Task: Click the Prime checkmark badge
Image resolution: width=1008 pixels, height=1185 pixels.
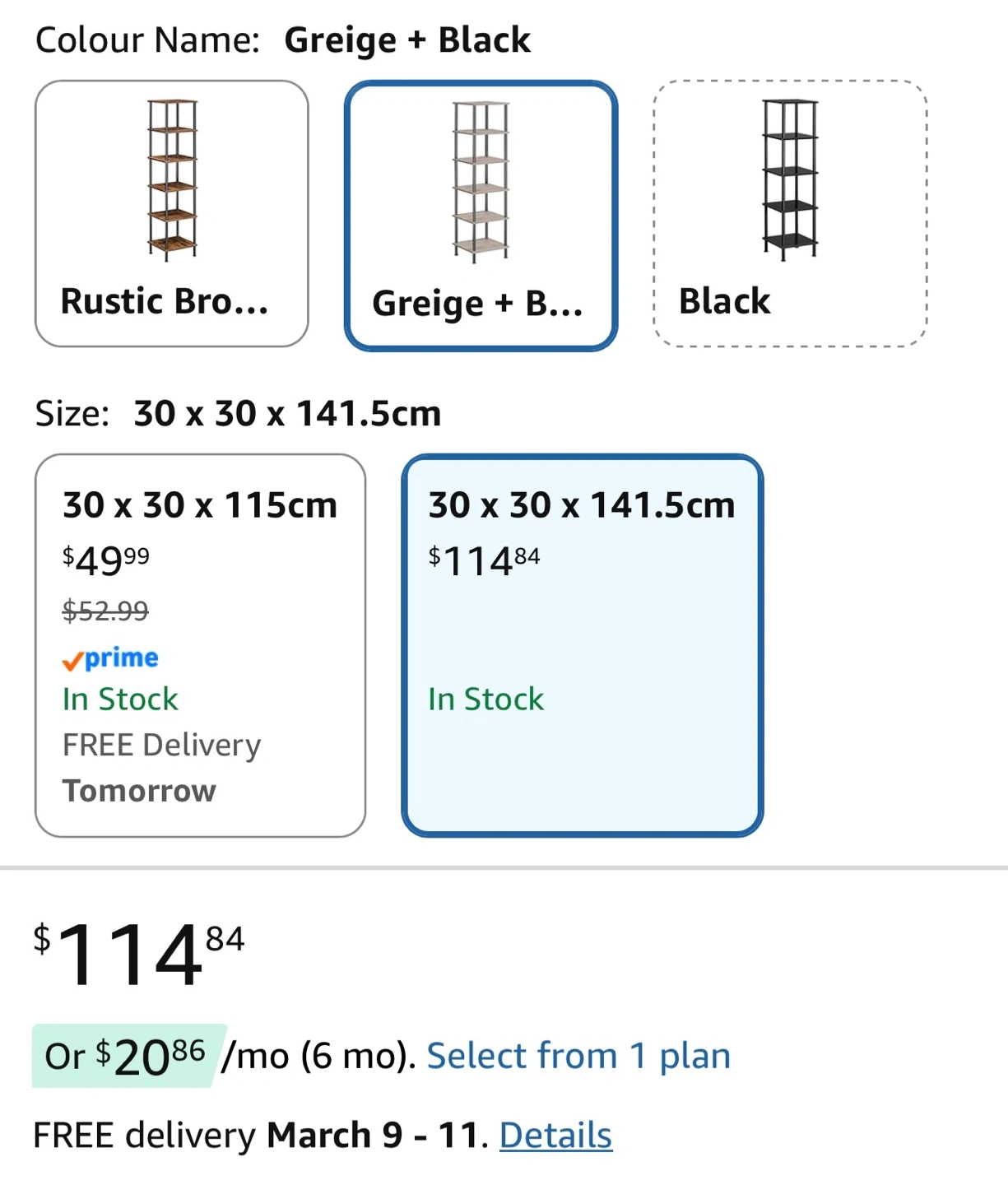Action: tap(110, 658)
